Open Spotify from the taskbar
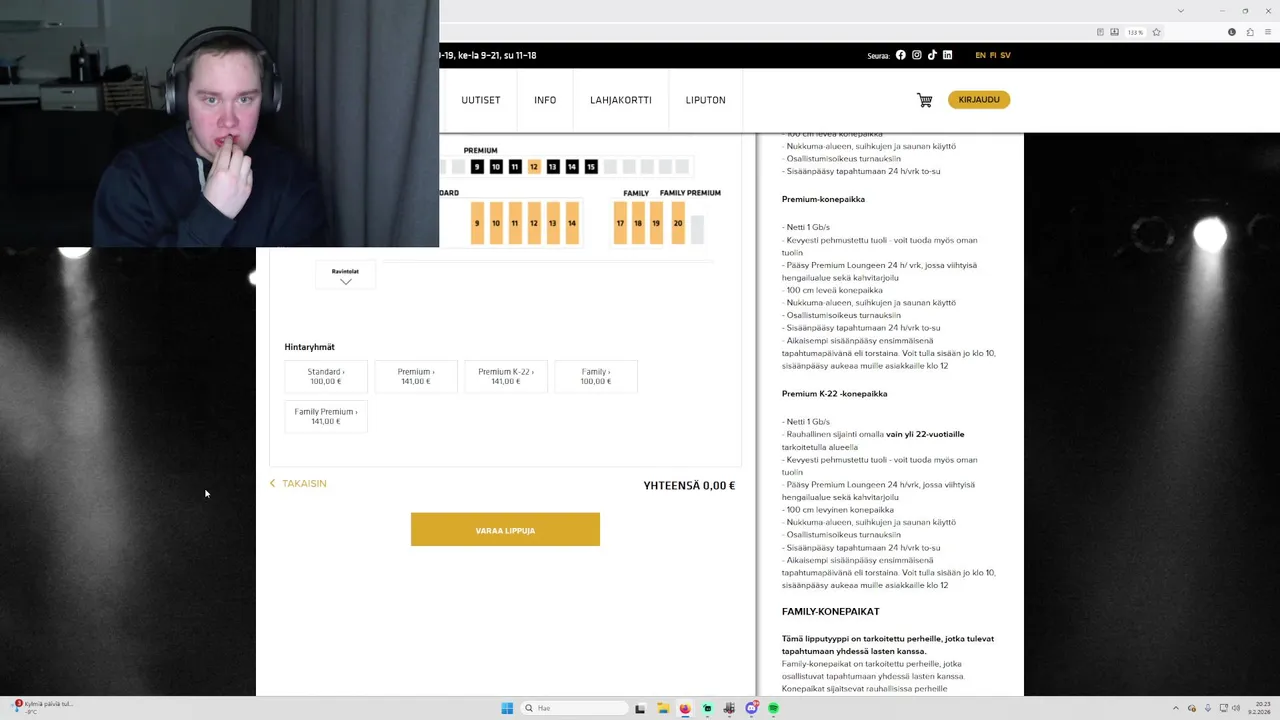This screenshot has height=720, width=1280. coord(773,708)
